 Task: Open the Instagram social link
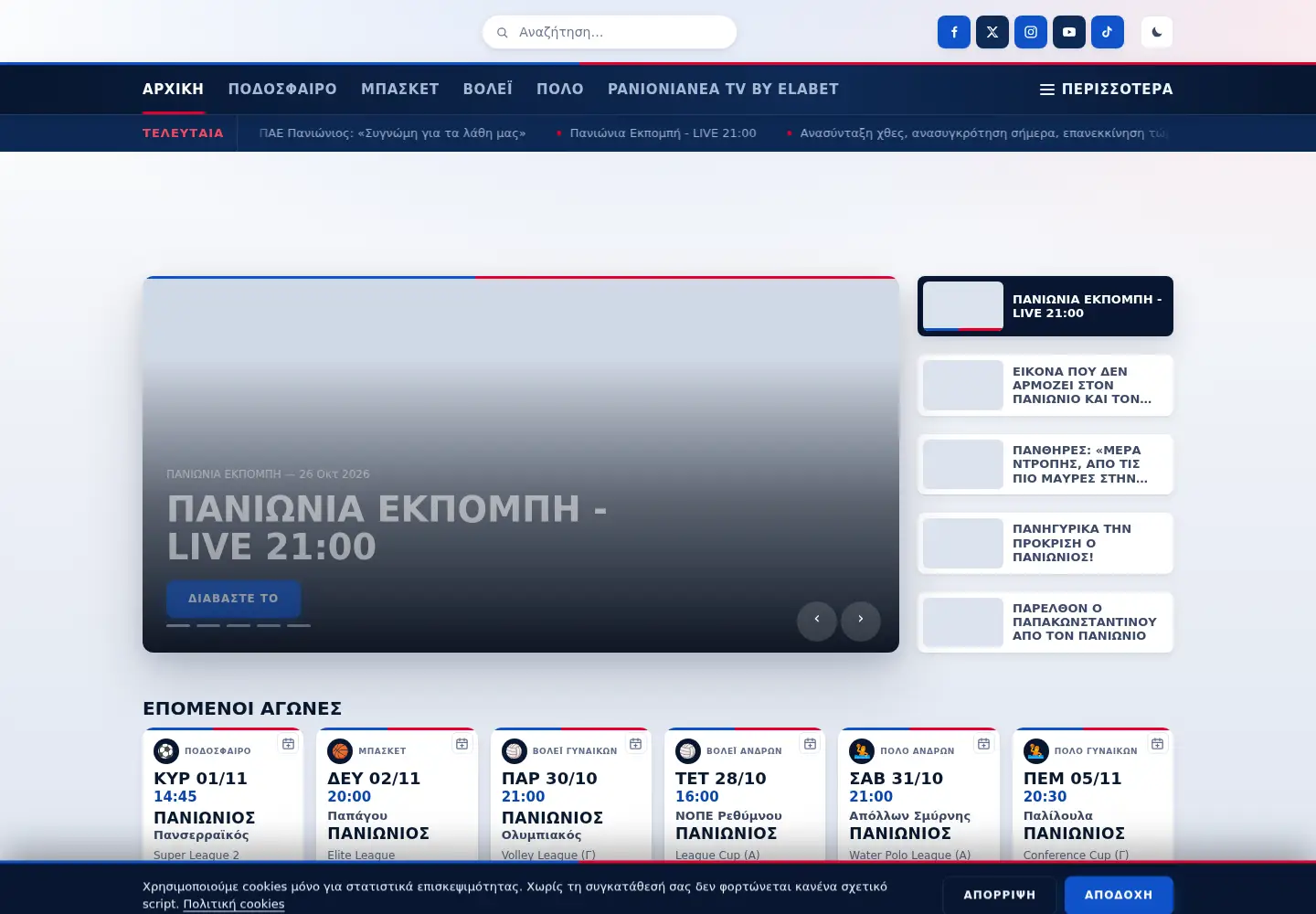pos(1031,32)
